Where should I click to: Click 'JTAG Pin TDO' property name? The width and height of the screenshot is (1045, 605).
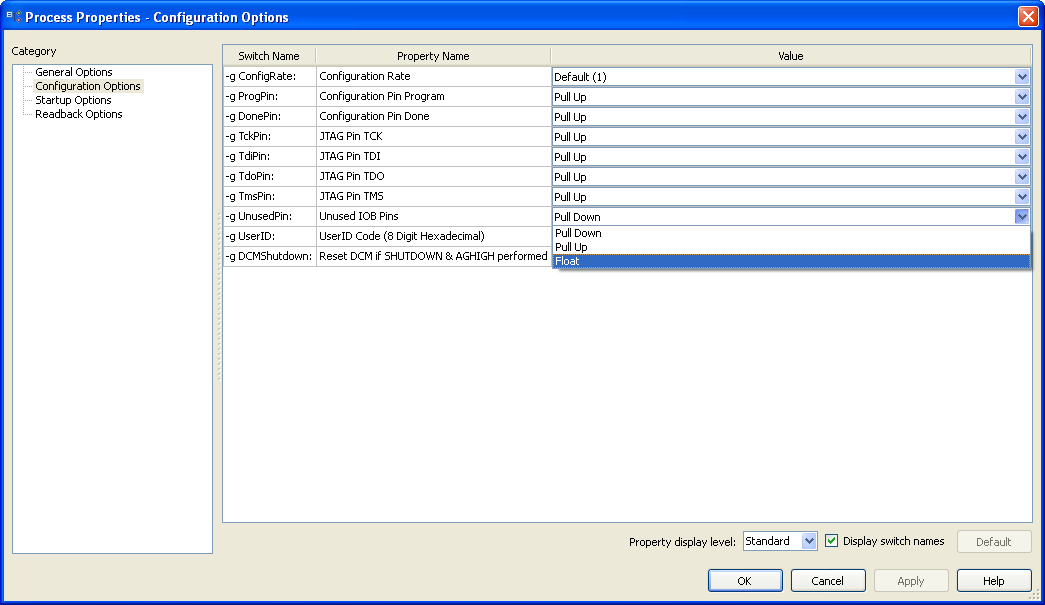point(433,176)
